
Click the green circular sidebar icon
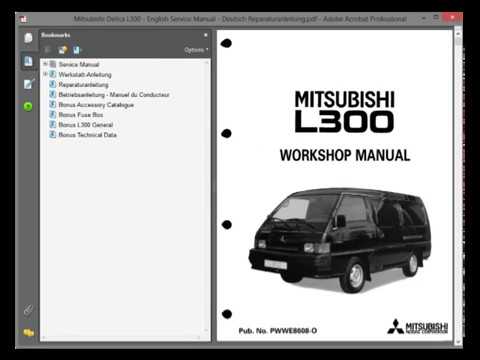(x=28, y=107)
